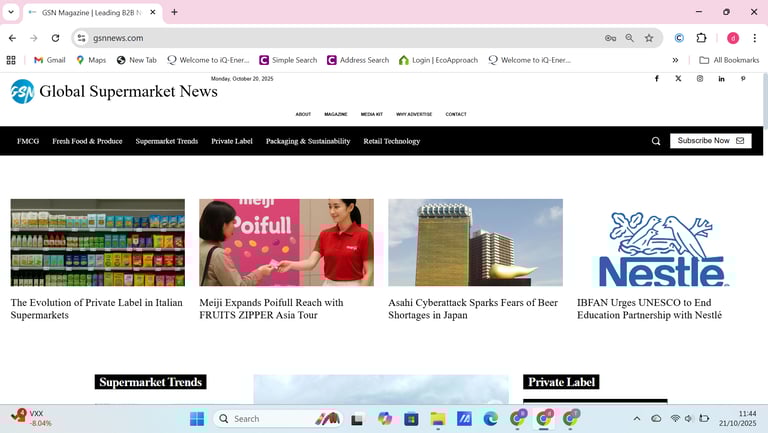
Task: Open the GSN Instagram icon
Action: (700, 78)
